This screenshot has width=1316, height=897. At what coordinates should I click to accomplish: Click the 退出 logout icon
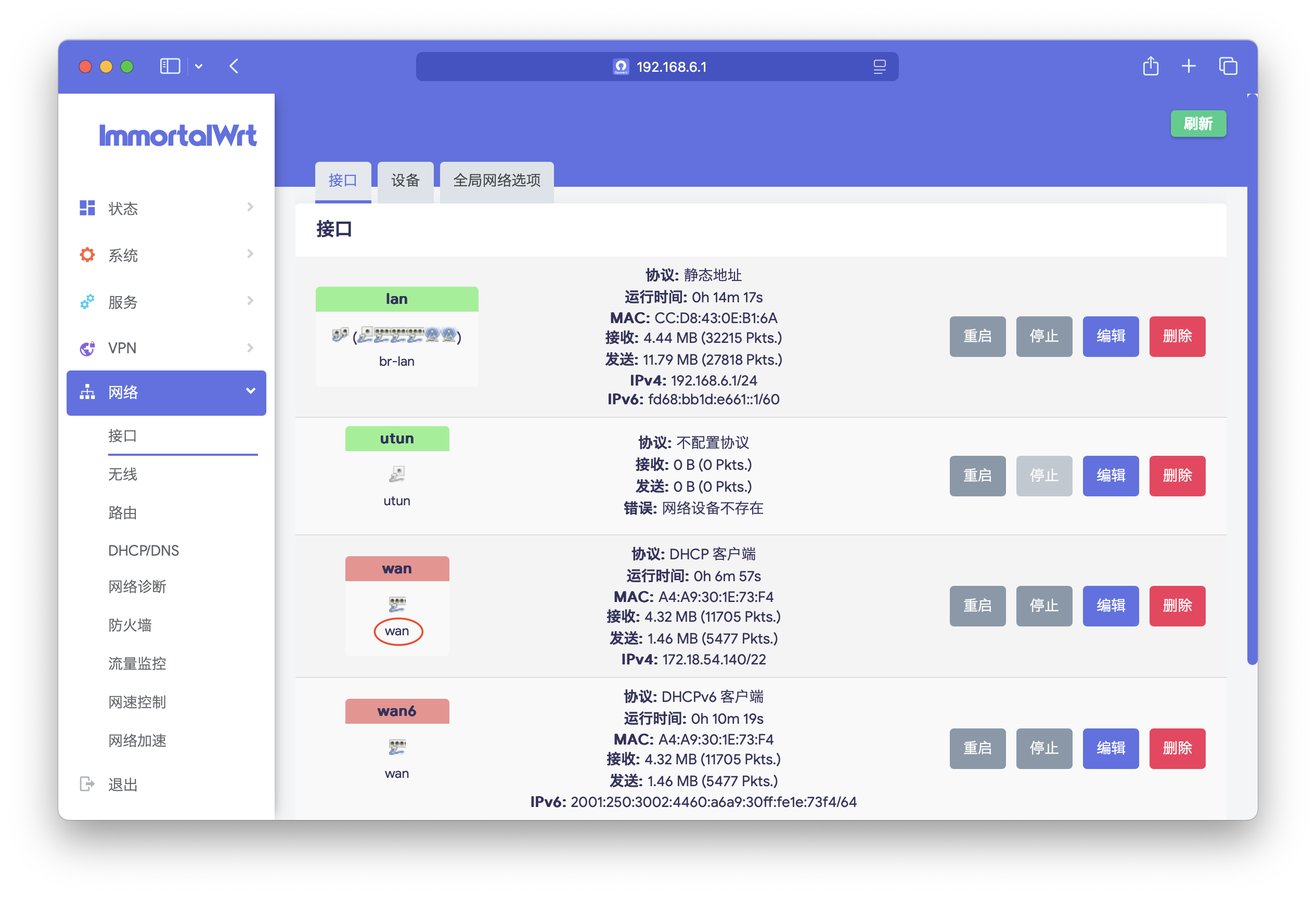pyautogui.click(x=87, y=784)
